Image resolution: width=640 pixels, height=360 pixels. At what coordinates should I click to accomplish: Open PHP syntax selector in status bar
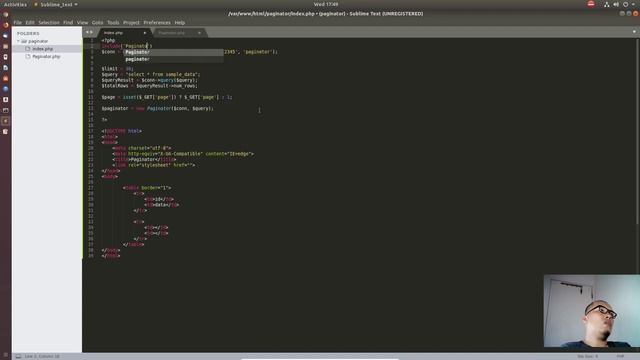pyautogui.click(x=620, y=356)
